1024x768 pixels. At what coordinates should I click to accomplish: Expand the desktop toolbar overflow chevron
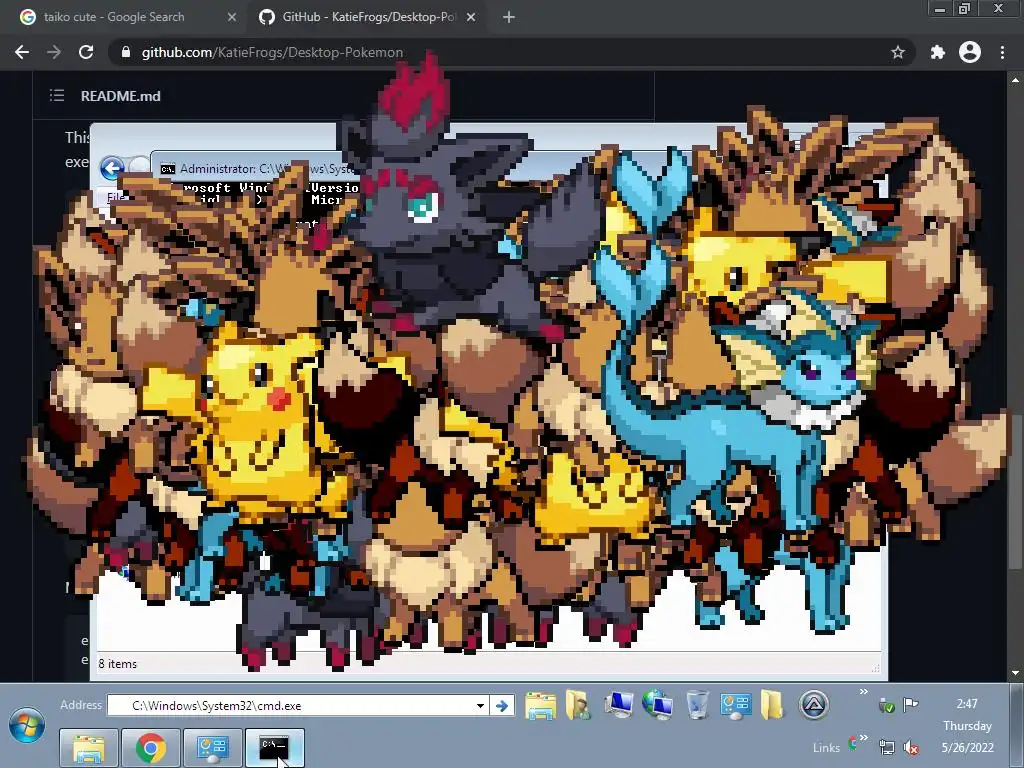pyautogui.click(x=863, y=692)
